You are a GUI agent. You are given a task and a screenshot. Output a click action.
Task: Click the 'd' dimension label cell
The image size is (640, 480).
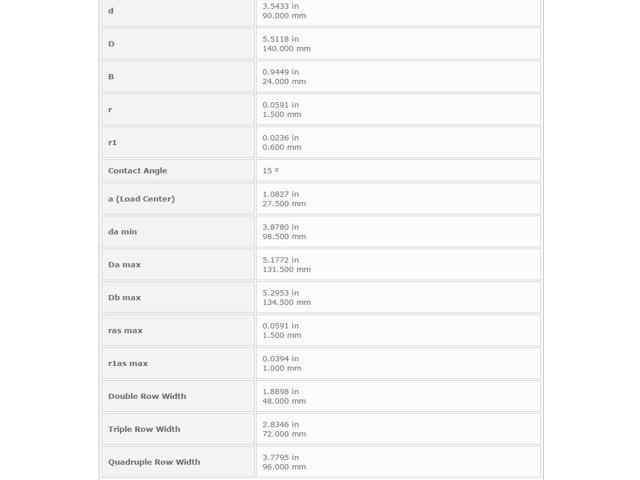(178, 11)
